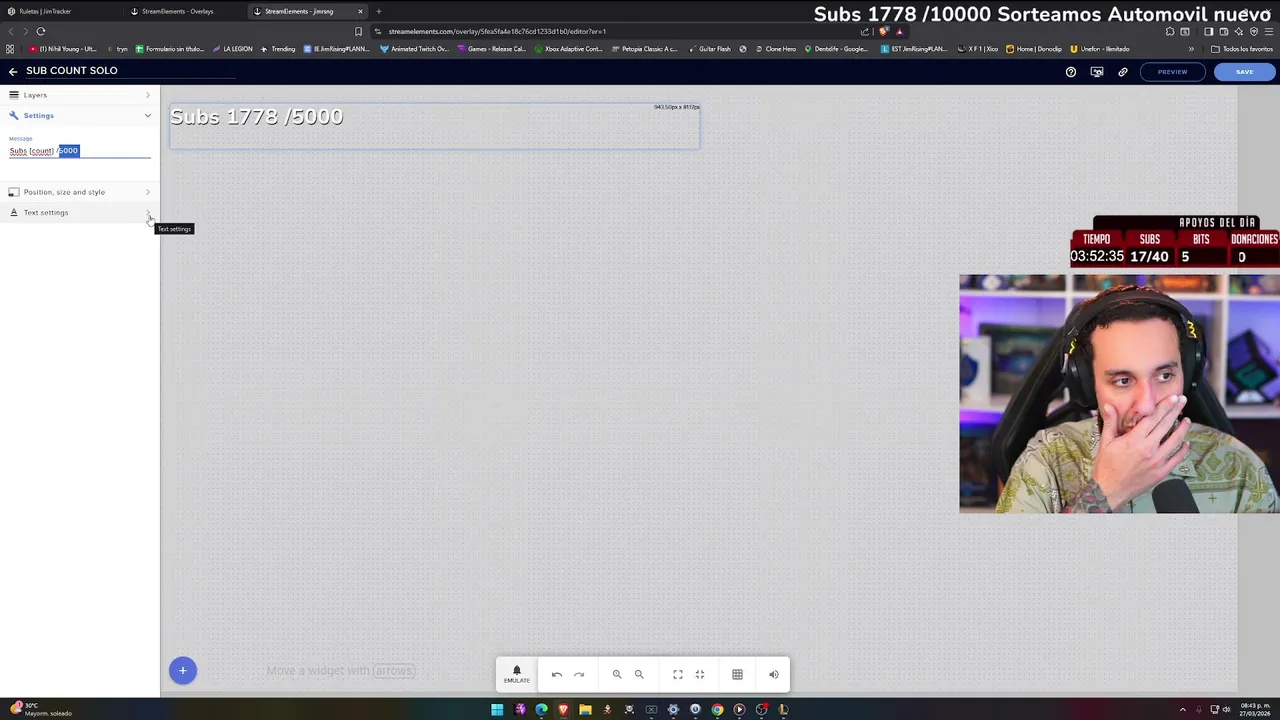Click into the Message input field
1280x720 pixels.
[80, 151]
